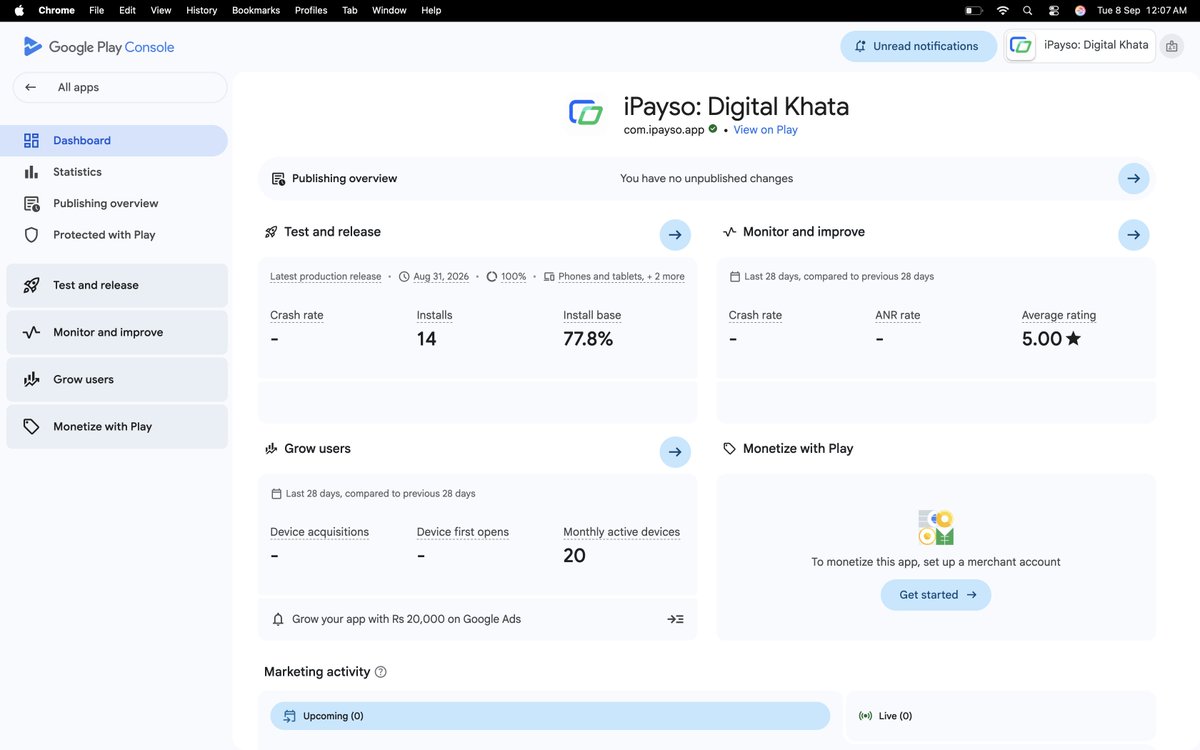
Task: Click Grow users heading icon
Action: [x=271, y=449]
